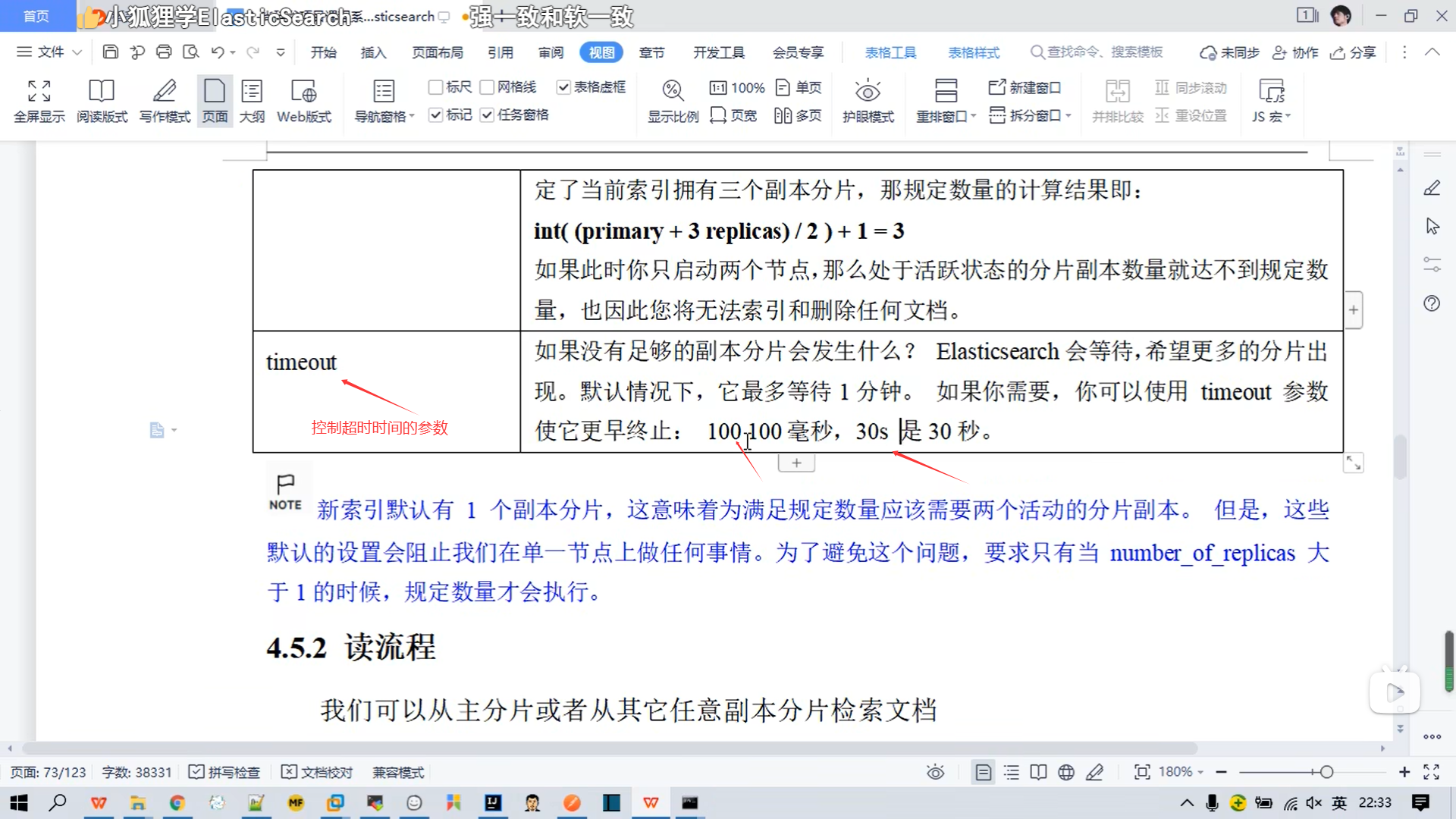
Task: Open 写作模式 writing mode
Action: [x=165, y=92]
